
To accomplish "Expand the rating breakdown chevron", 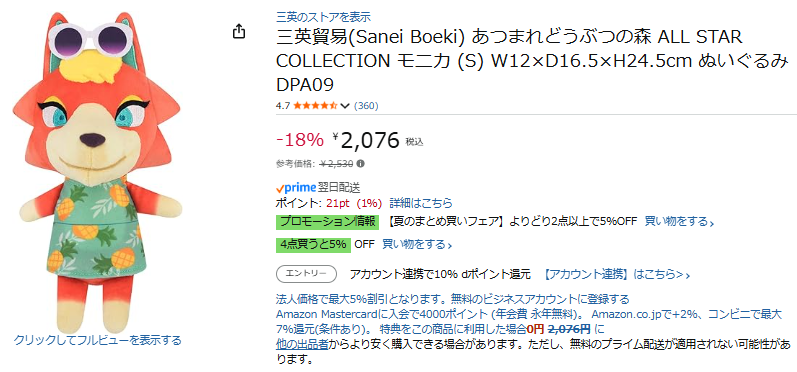I will 345,106.
